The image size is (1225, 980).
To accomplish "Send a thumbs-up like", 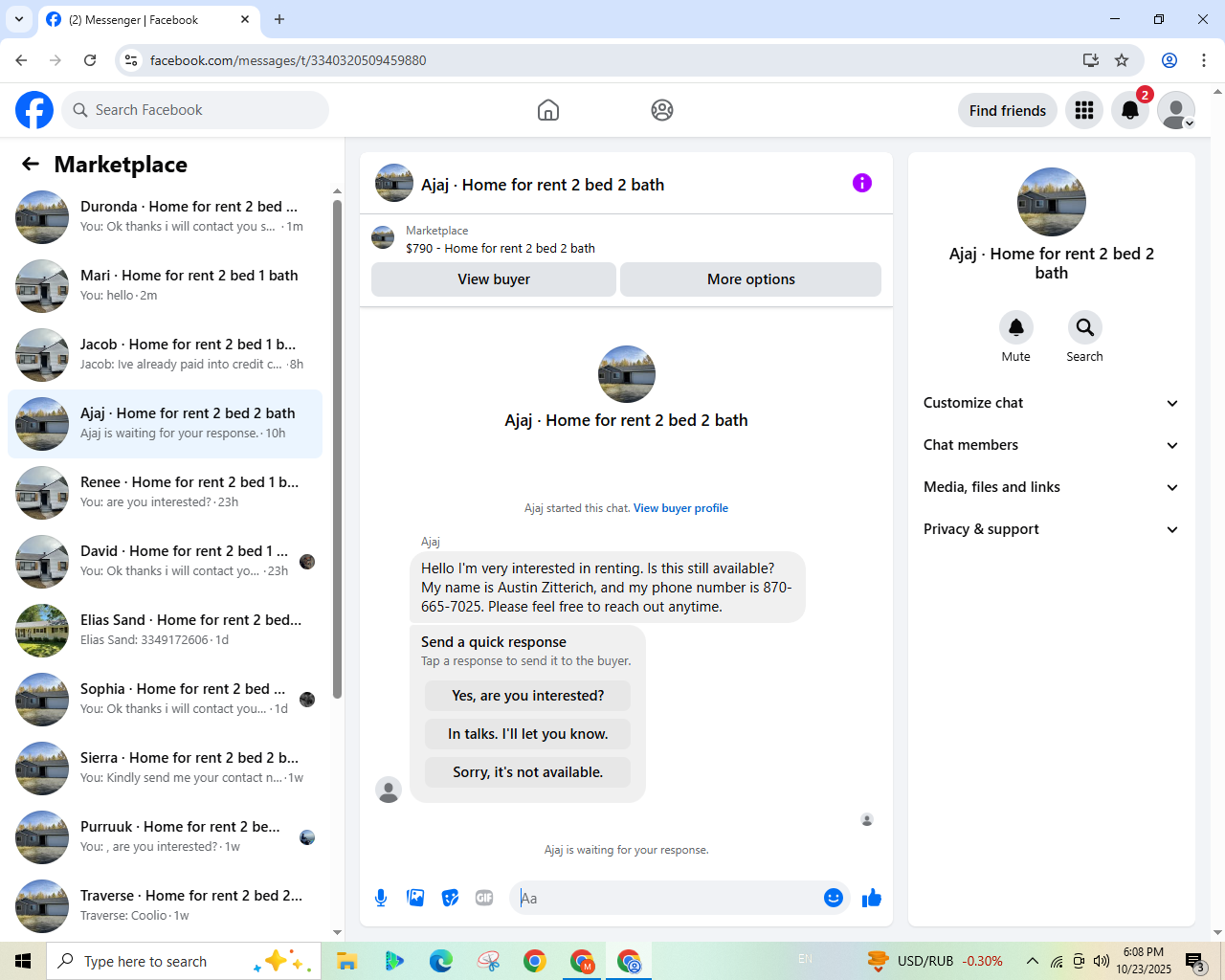I will (872, 898).
